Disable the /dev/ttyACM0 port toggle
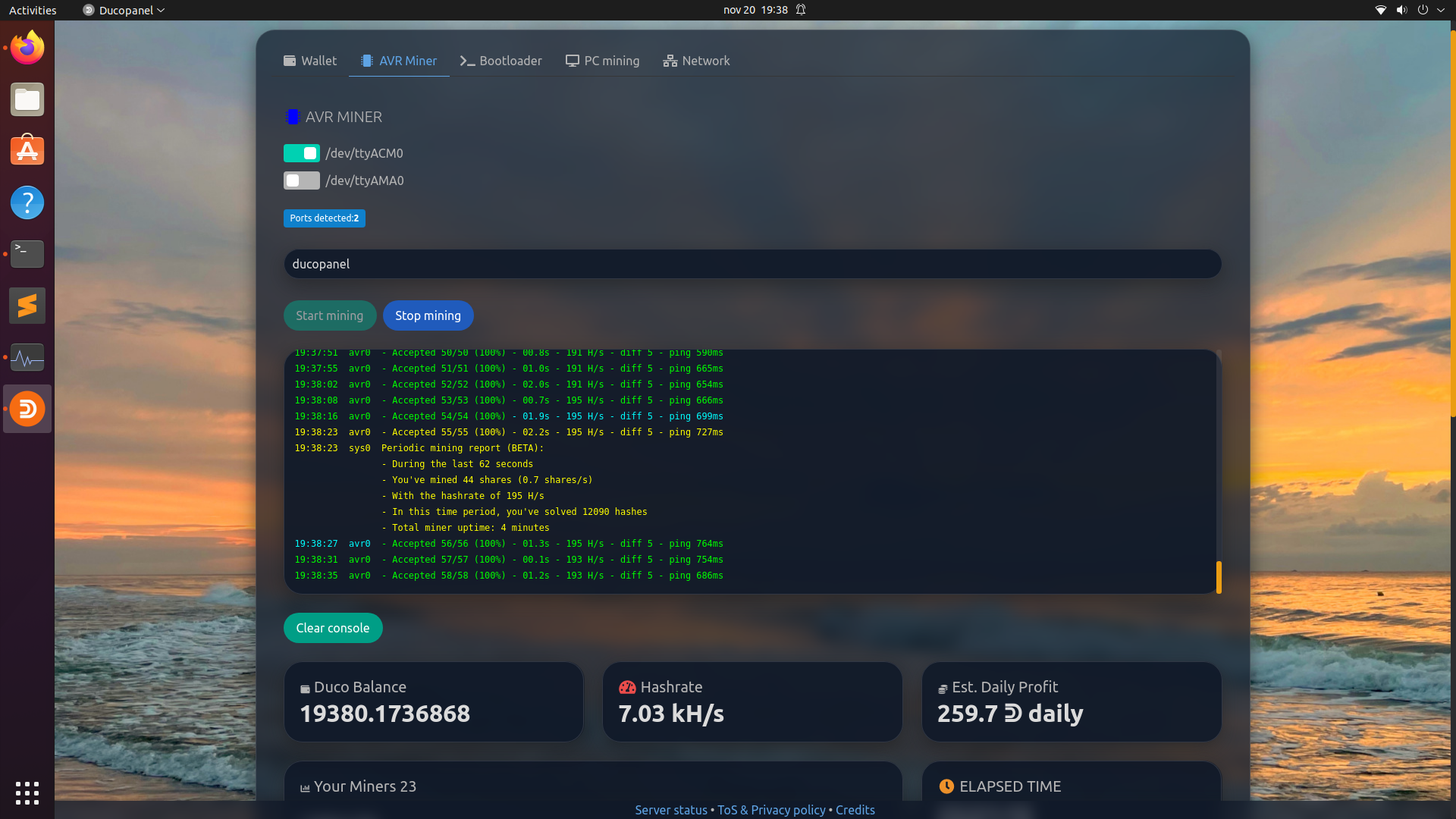This screenshot has height=819, width=1456. (x=302, y=153)
